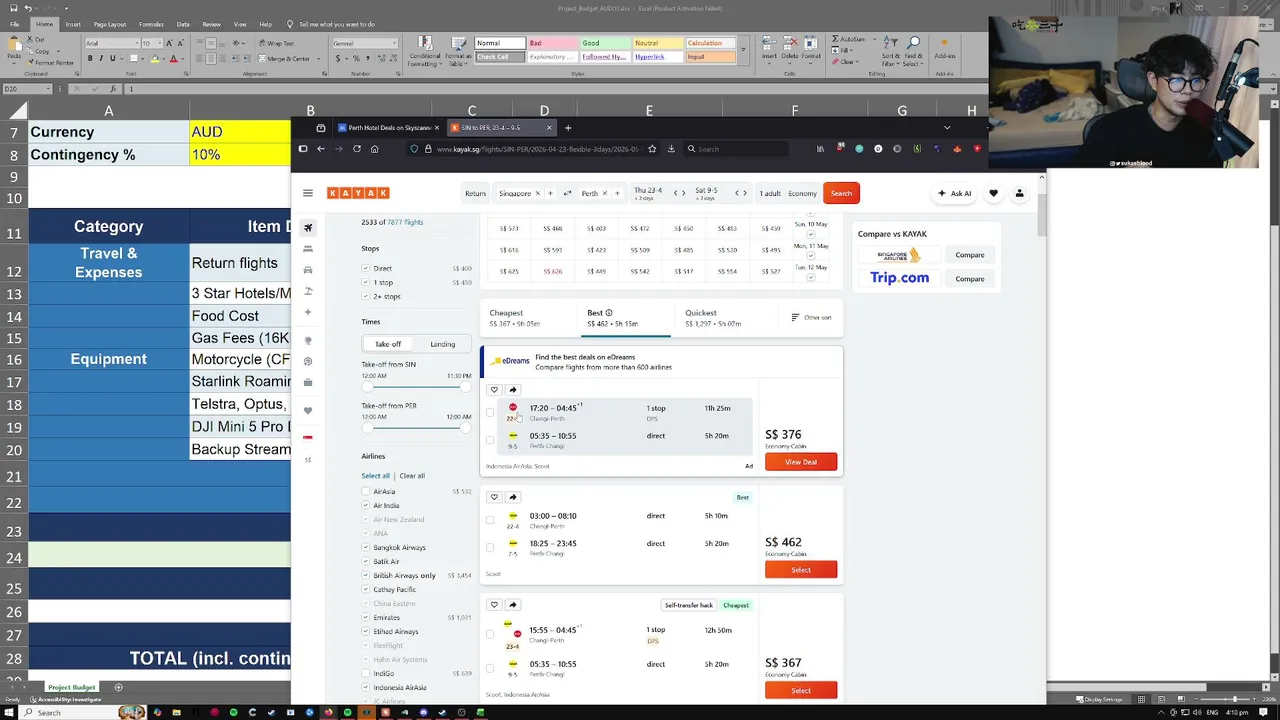1280x720 pixels.
Task: Select the Bad cell style swatch
Action: 553,43
